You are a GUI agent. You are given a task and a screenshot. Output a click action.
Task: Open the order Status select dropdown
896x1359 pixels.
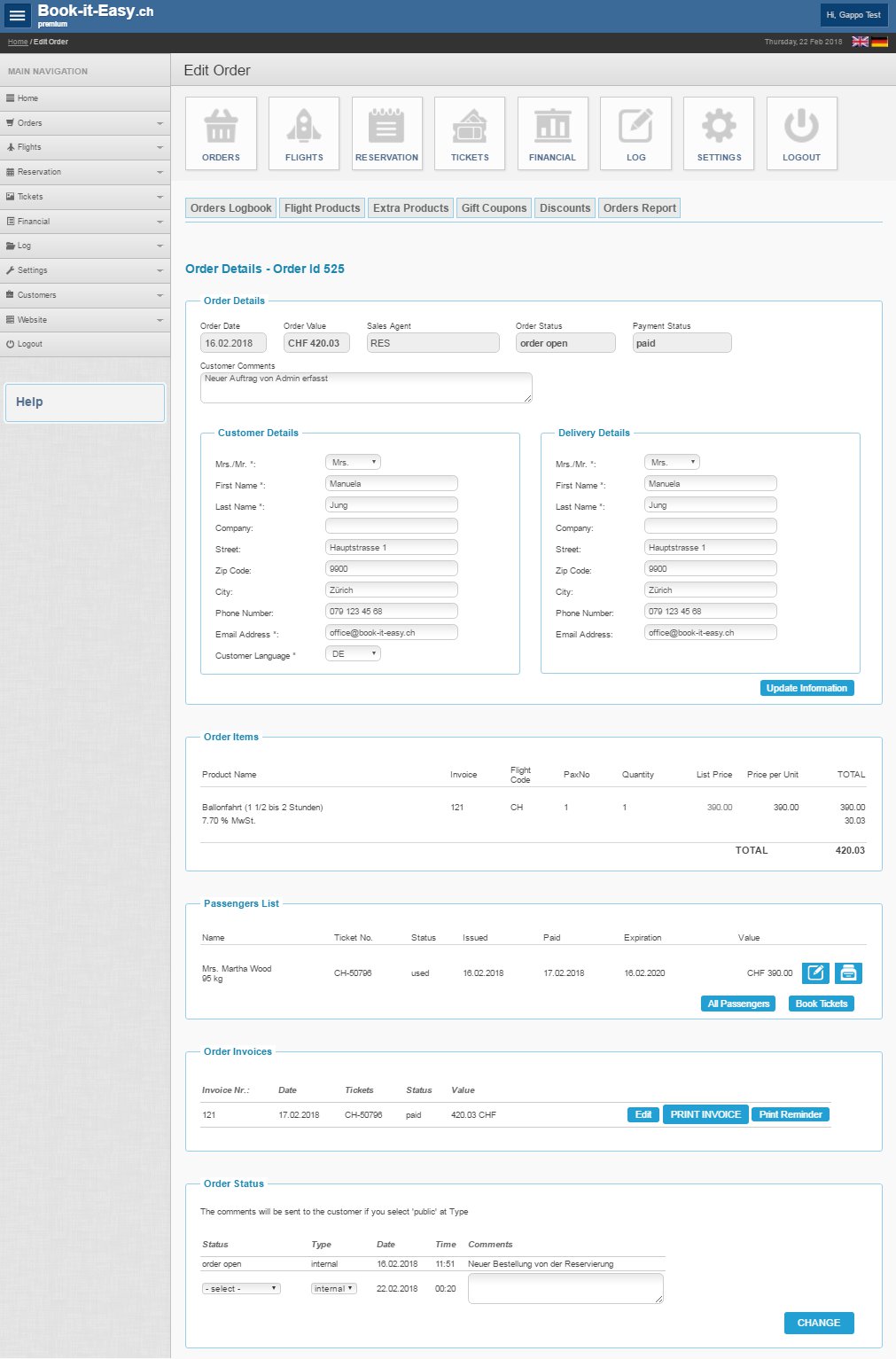pyautogui.click(x=241, y=1289)
